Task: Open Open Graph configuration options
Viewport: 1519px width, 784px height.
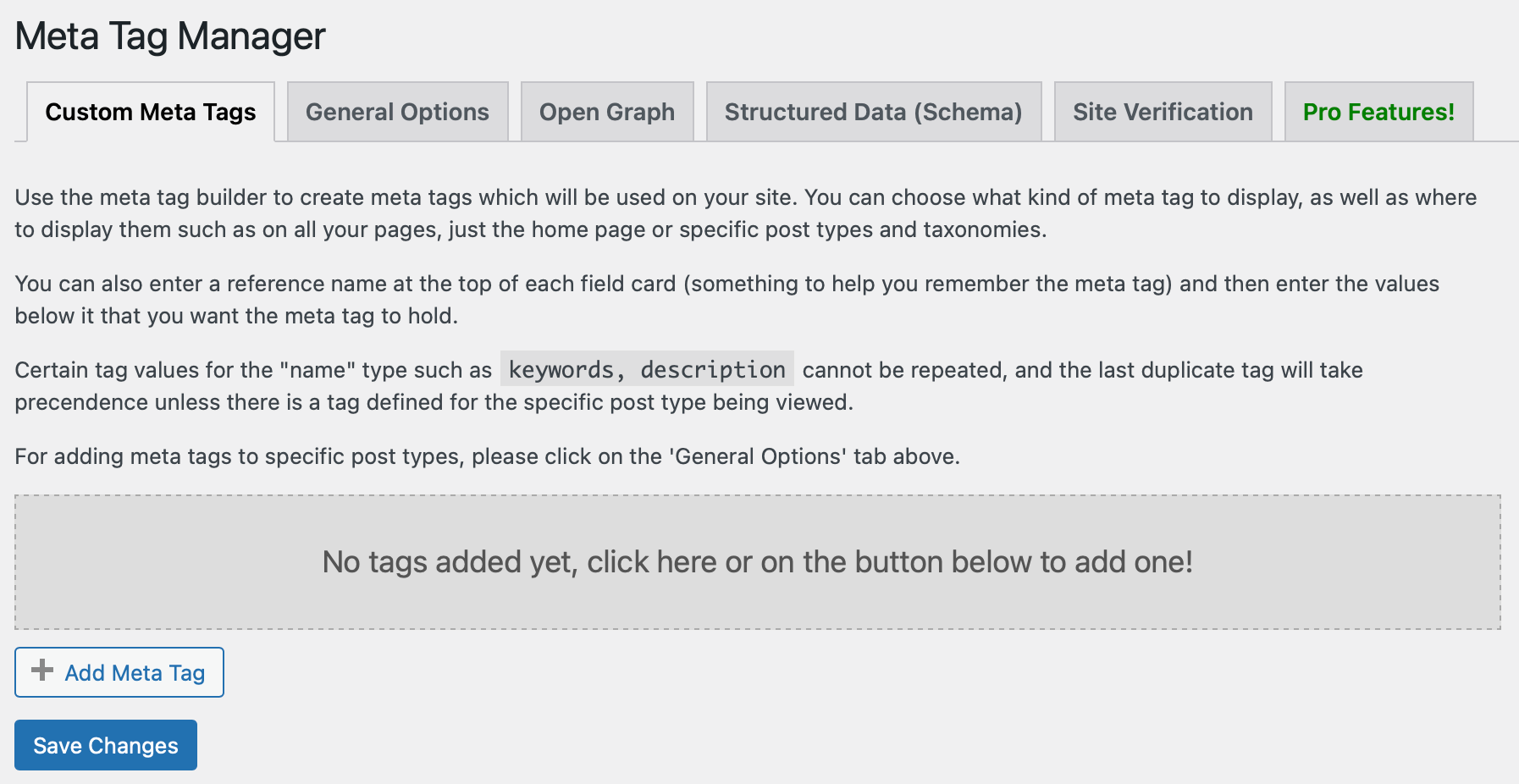Action: 607,111
